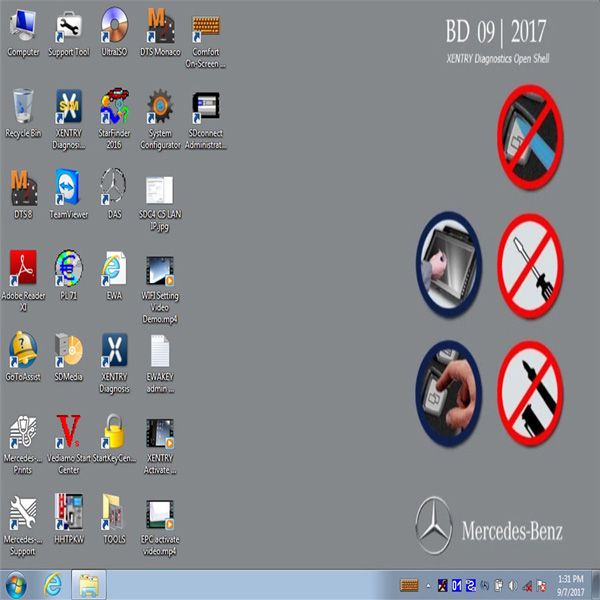Open Action Center flag tray icon

[x=541, y=585]
